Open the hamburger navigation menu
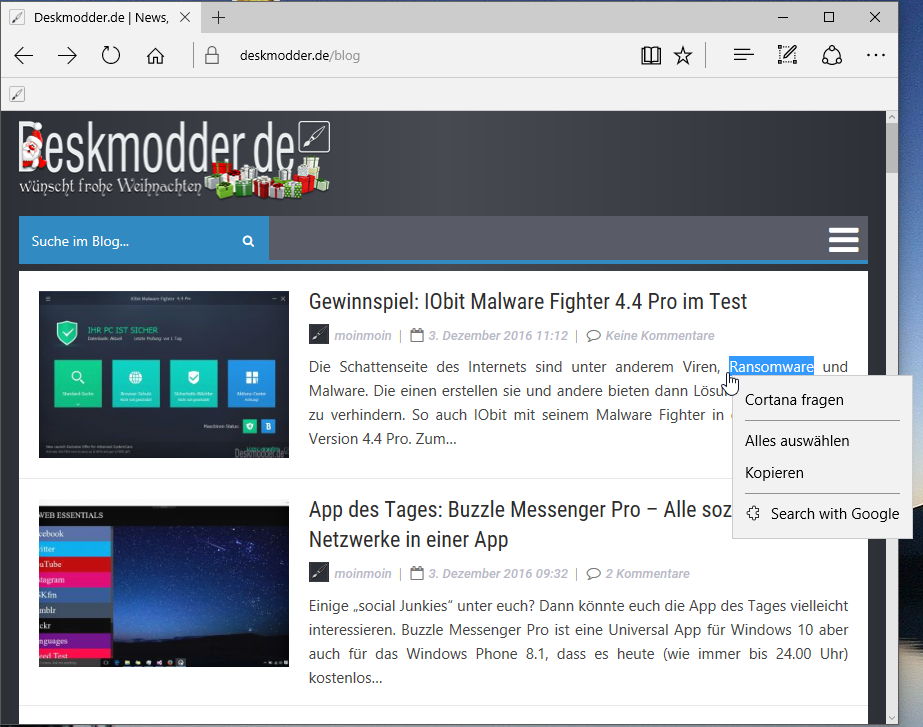923x727 pixels. point(844,240)
